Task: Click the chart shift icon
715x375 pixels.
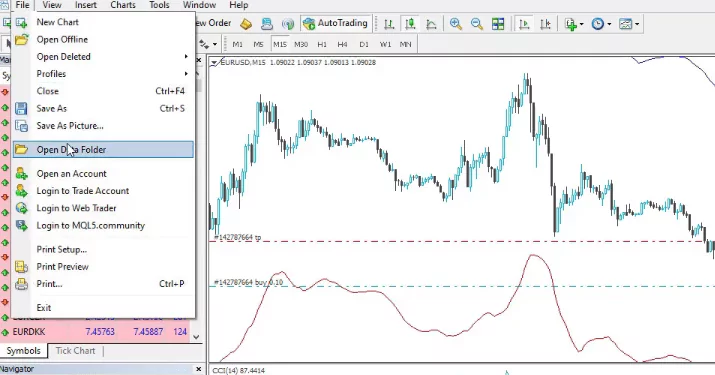Action: 545,24
